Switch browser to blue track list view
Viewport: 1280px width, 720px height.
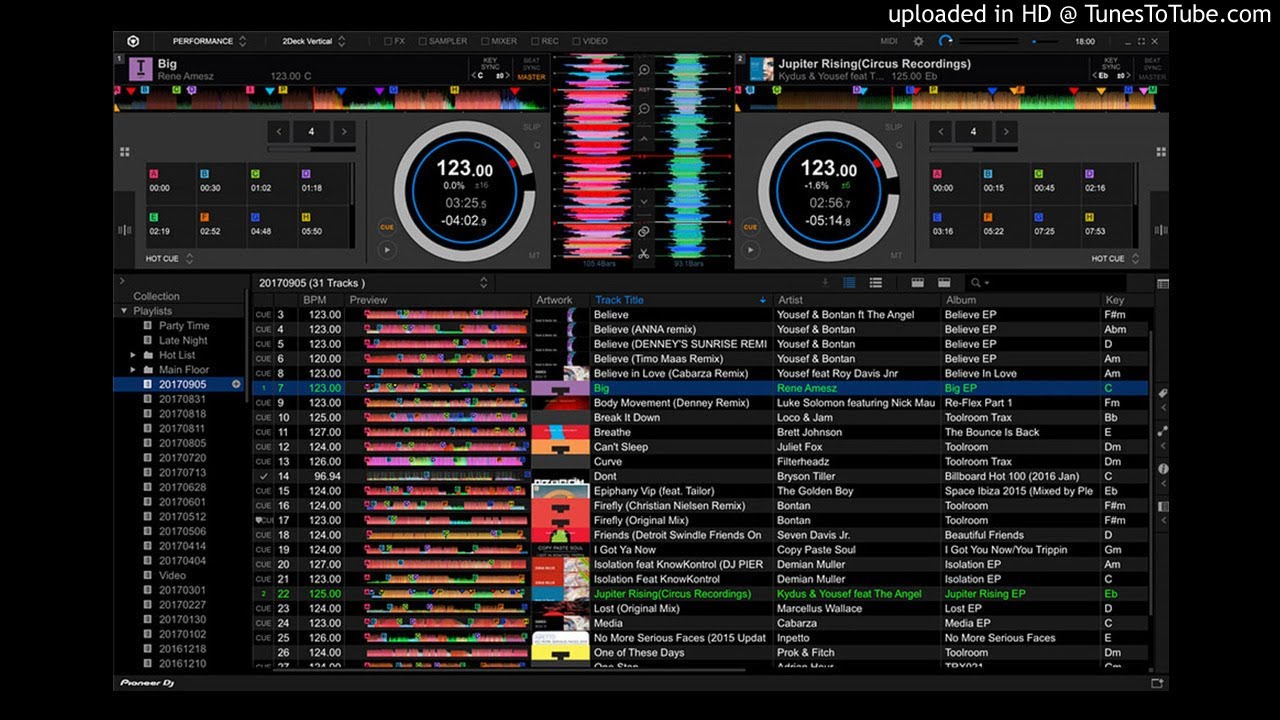[x=850, y=283]
